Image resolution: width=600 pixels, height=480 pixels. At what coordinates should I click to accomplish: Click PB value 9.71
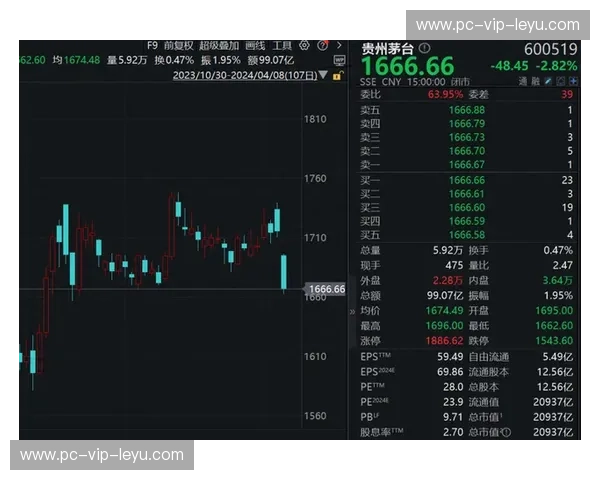tap(453, 417)
